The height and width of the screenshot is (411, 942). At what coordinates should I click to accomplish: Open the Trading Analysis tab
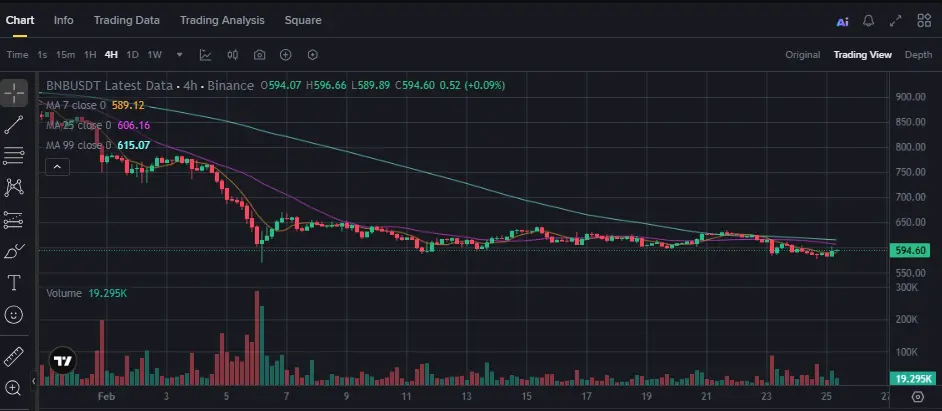[222, 20]
